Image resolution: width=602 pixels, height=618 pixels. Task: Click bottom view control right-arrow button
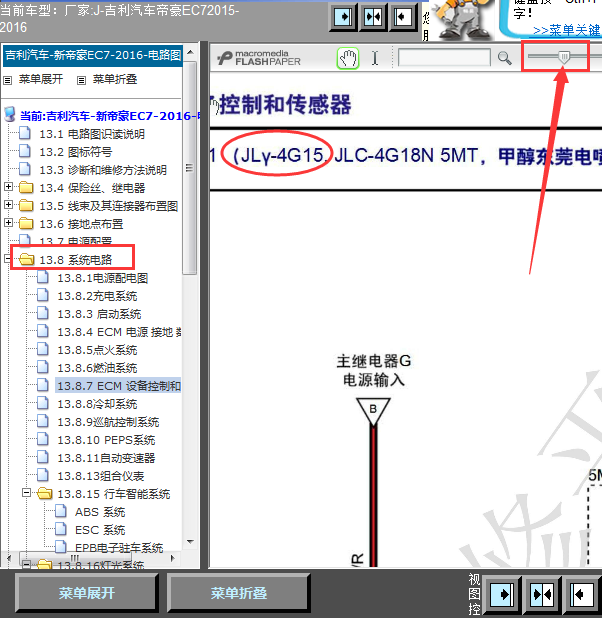coord(502,594)
